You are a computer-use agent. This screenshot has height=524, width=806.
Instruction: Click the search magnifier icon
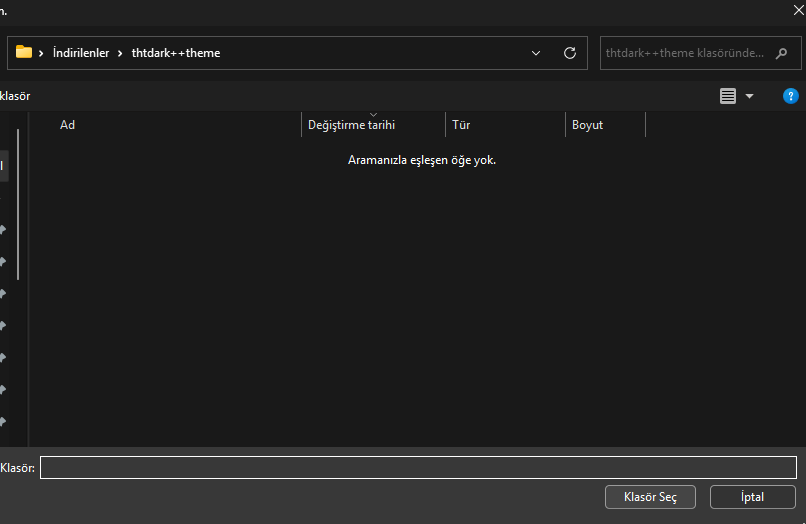tap(781, 53)
